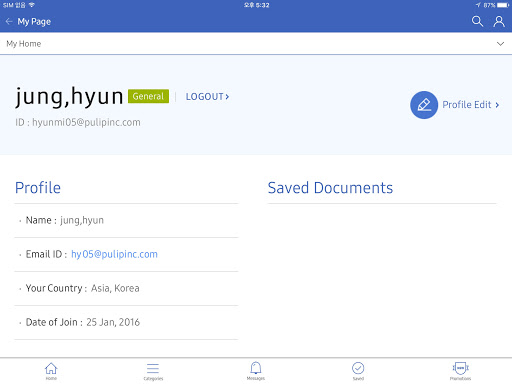The width and height of the screenshot is (512, 384).
Task: Expand the My Home dropdown chevron
Action: 500,44
